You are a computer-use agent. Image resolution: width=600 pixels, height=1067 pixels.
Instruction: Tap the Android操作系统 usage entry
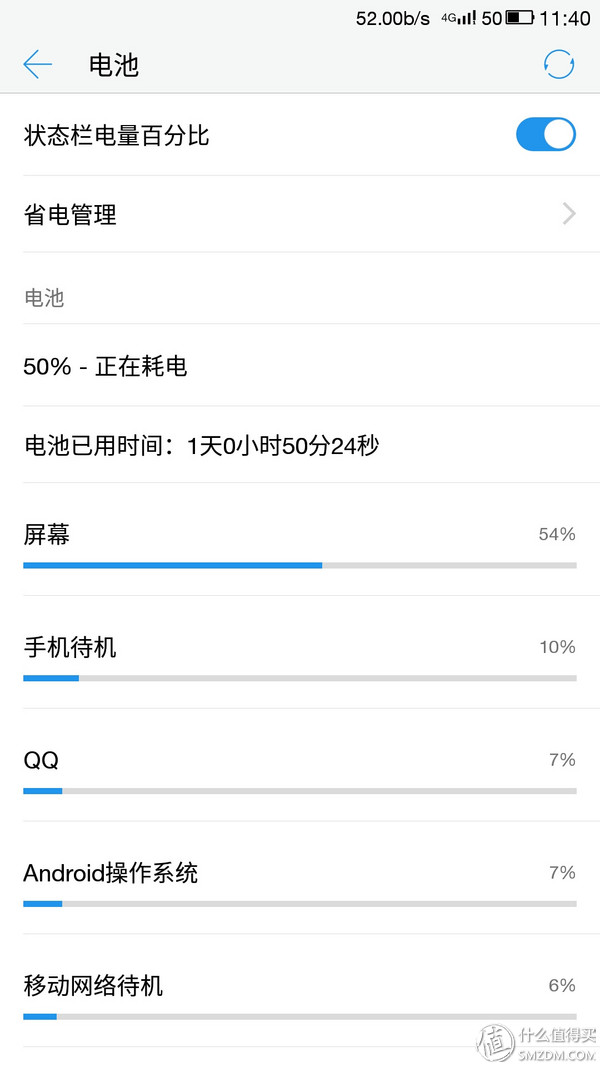tap(300, 878)
